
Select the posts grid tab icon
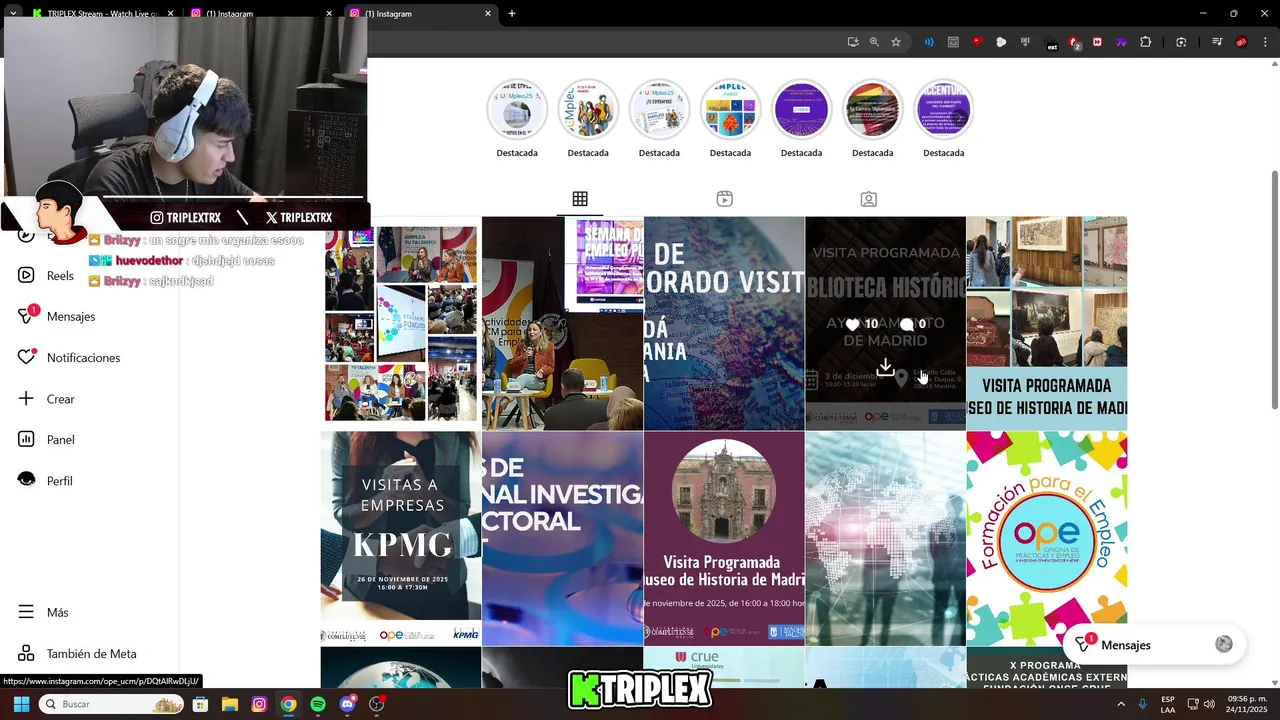(580, 199)
